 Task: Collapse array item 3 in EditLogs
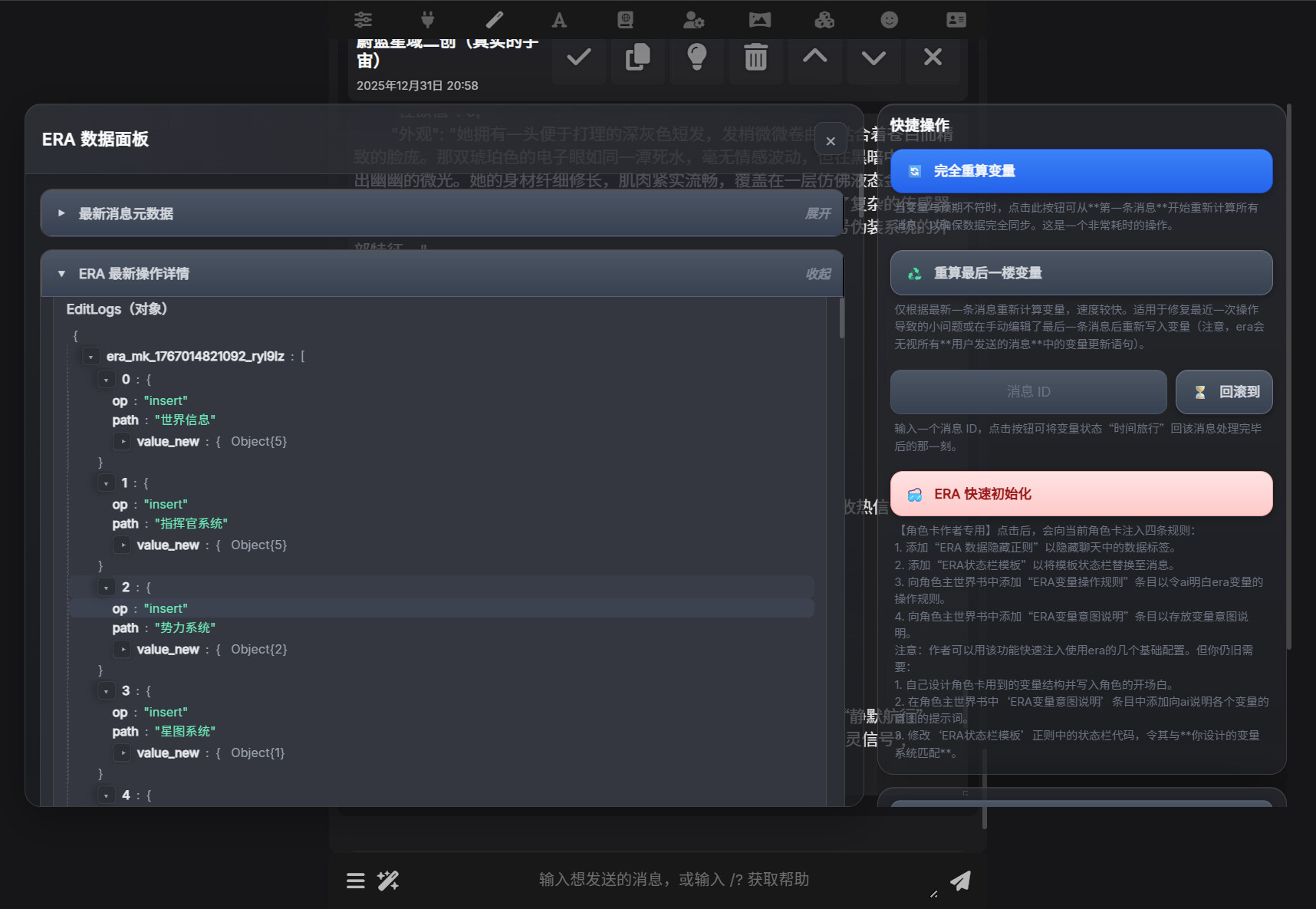(107, 691)
